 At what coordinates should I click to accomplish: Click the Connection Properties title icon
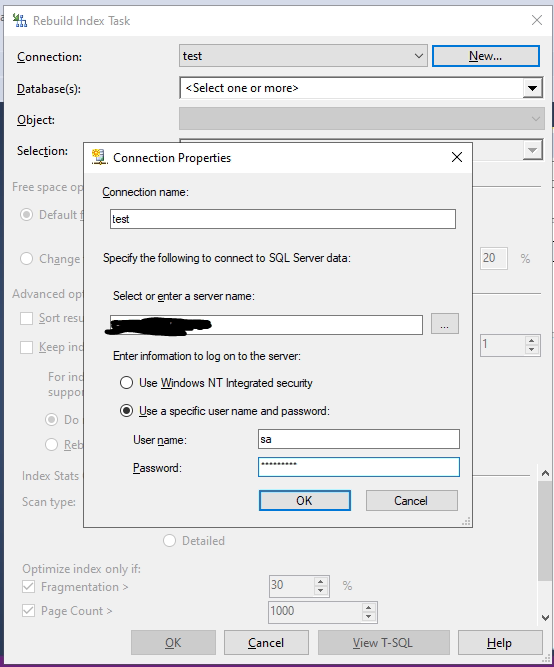point(99,157)
